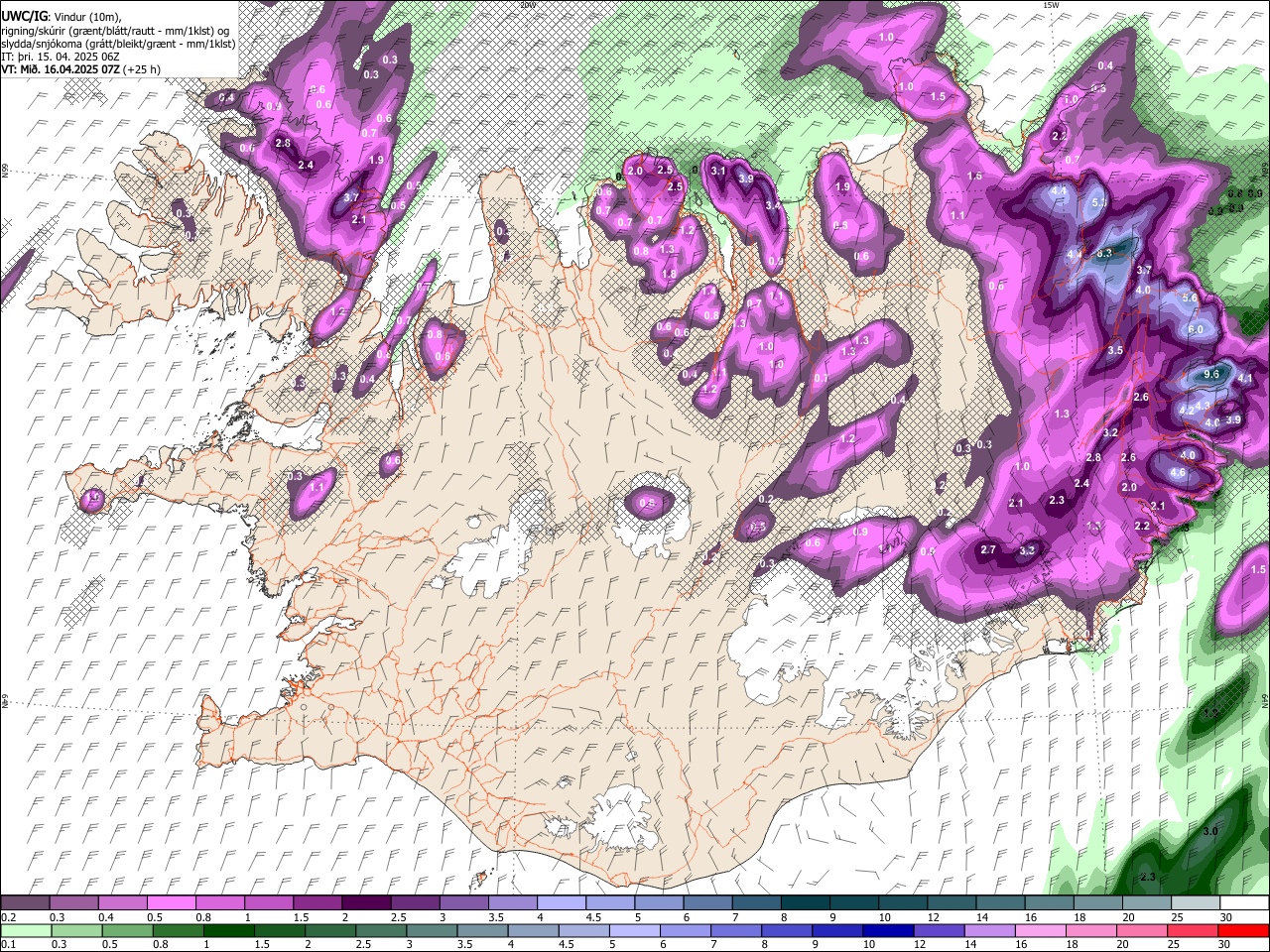
Task: Click the 15W longitude label at top
Action: coord(1051,5)
